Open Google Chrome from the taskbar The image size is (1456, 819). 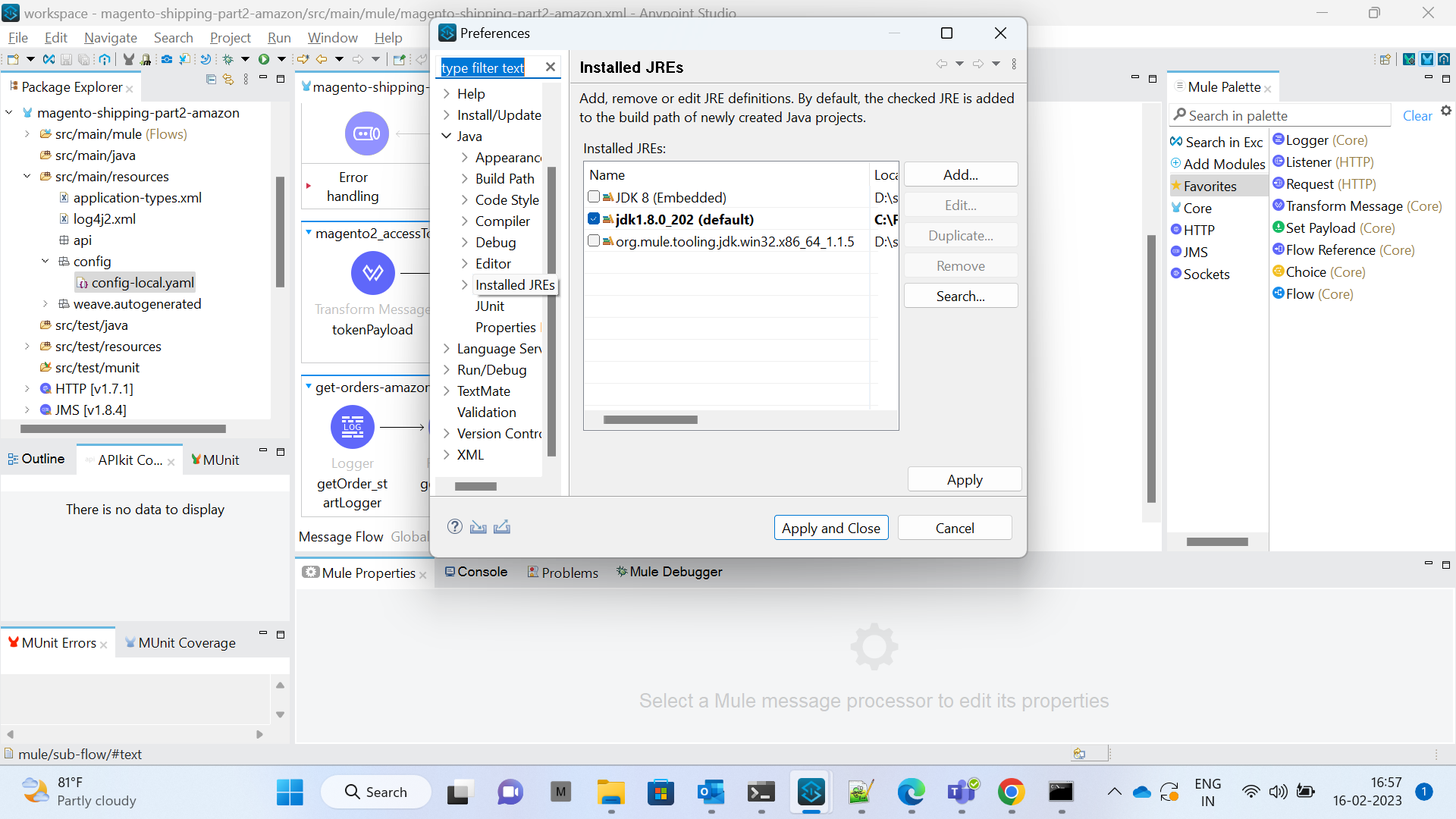click(1011, 792)
